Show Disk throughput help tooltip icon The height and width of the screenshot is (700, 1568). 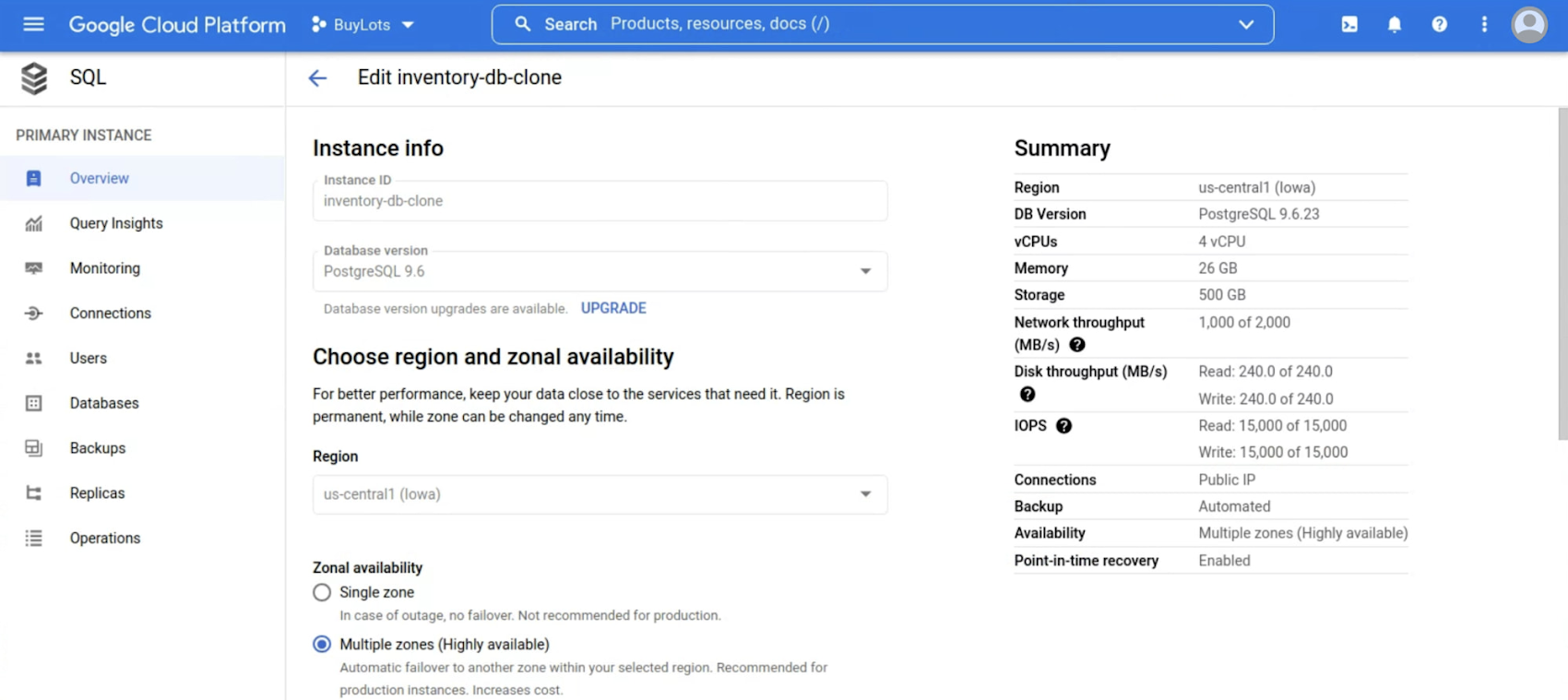pyautogui.click(x=1028, y=395)
